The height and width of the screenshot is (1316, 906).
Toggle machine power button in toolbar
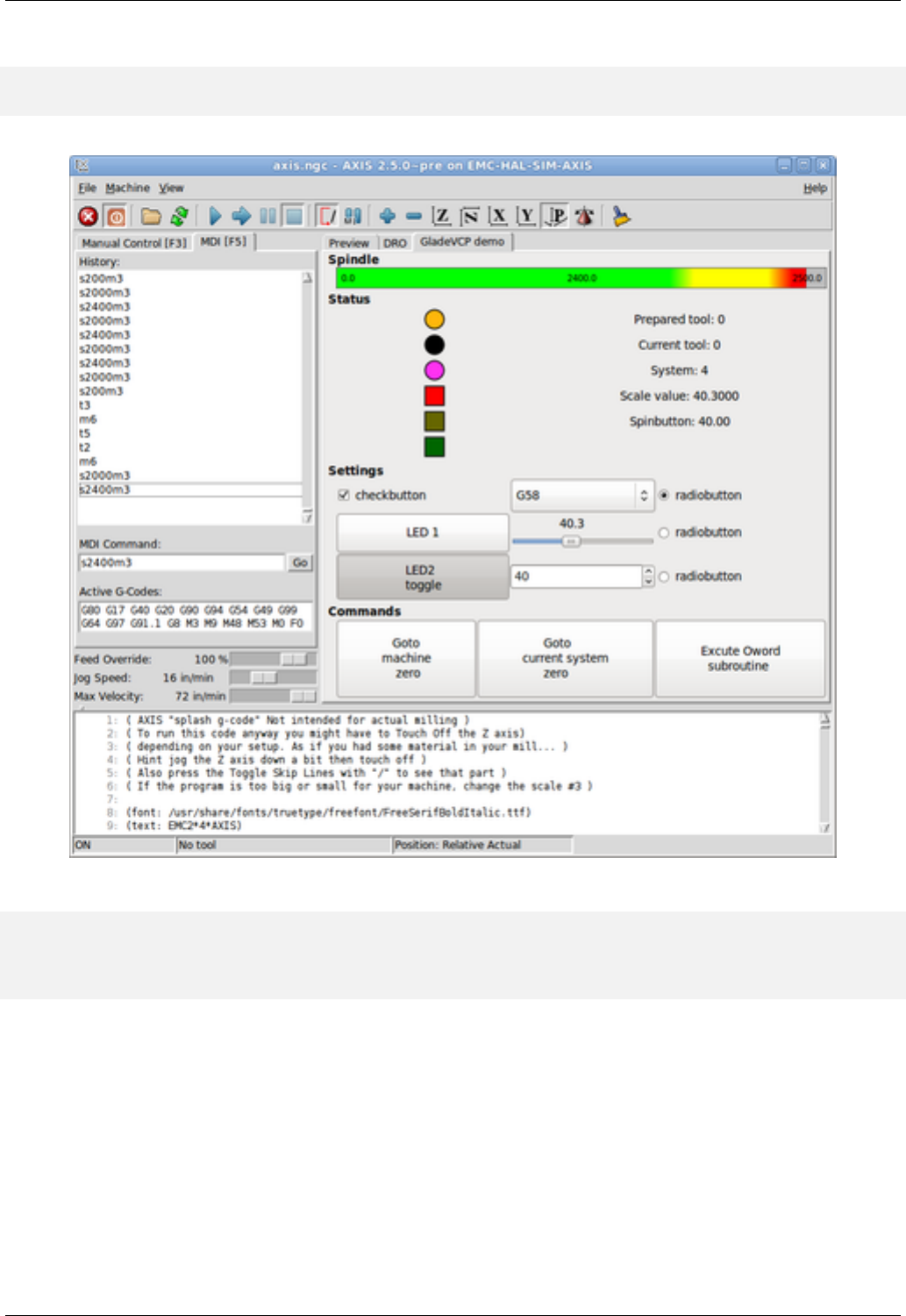116,216
